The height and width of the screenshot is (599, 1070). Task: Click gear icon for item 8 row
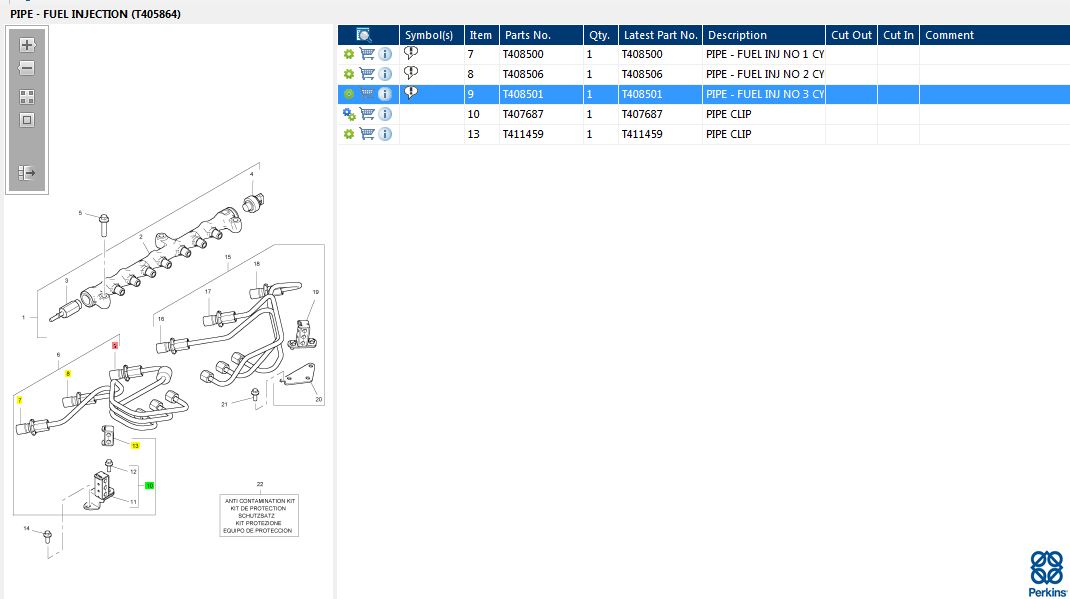tap(349, 74)
